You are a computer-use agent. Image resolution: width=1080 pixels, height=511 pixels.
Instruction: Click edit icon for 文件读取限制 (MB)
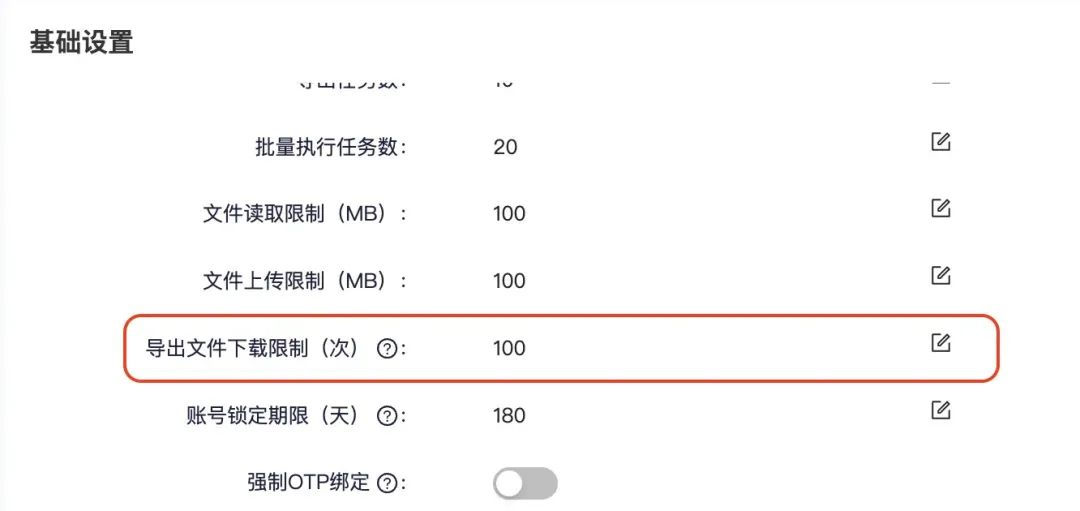940,208
